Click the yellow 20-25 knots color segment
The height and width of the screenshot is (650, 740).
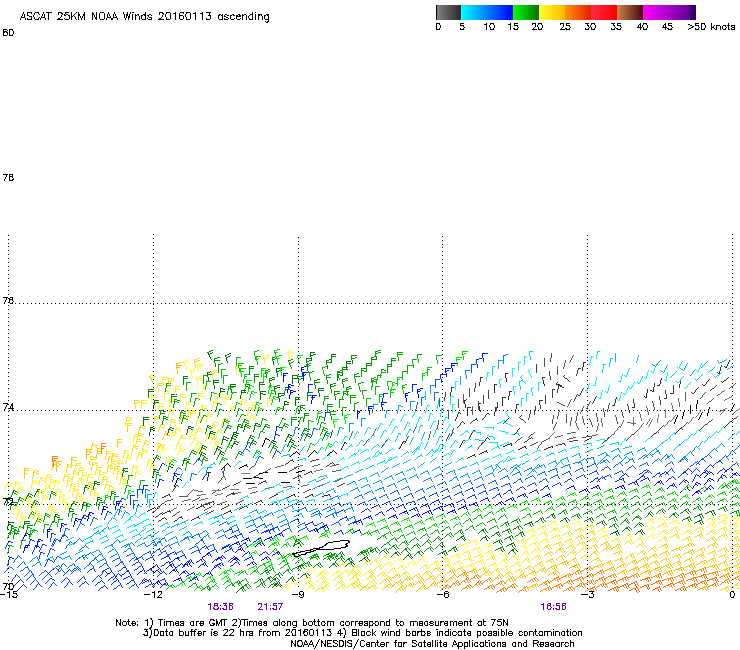pyautogui.click(x=552, y=12)
